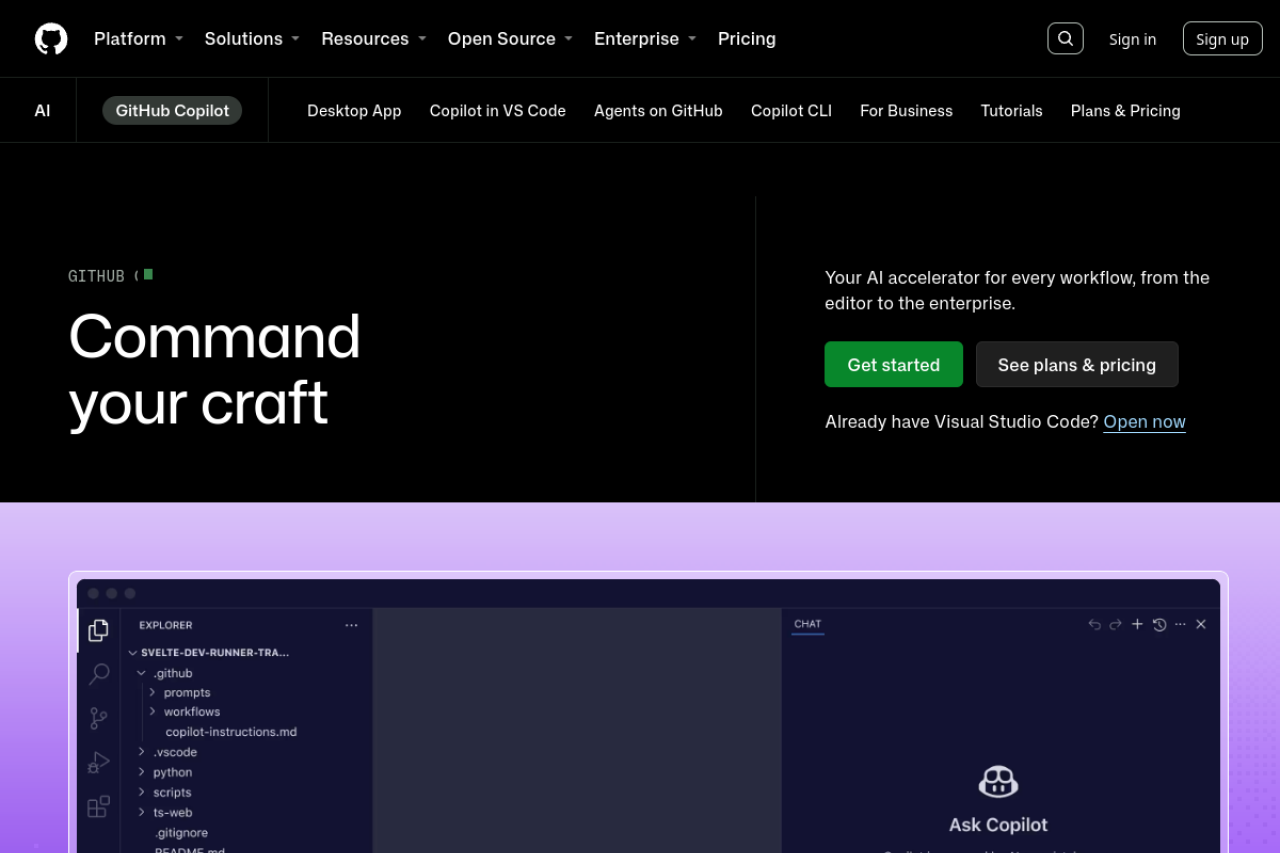This screenshot has height=853, width=1280.
Task: Collapse the SVELTE-DEV-RUNNER-TRA root folder
Action: [133, 652]
